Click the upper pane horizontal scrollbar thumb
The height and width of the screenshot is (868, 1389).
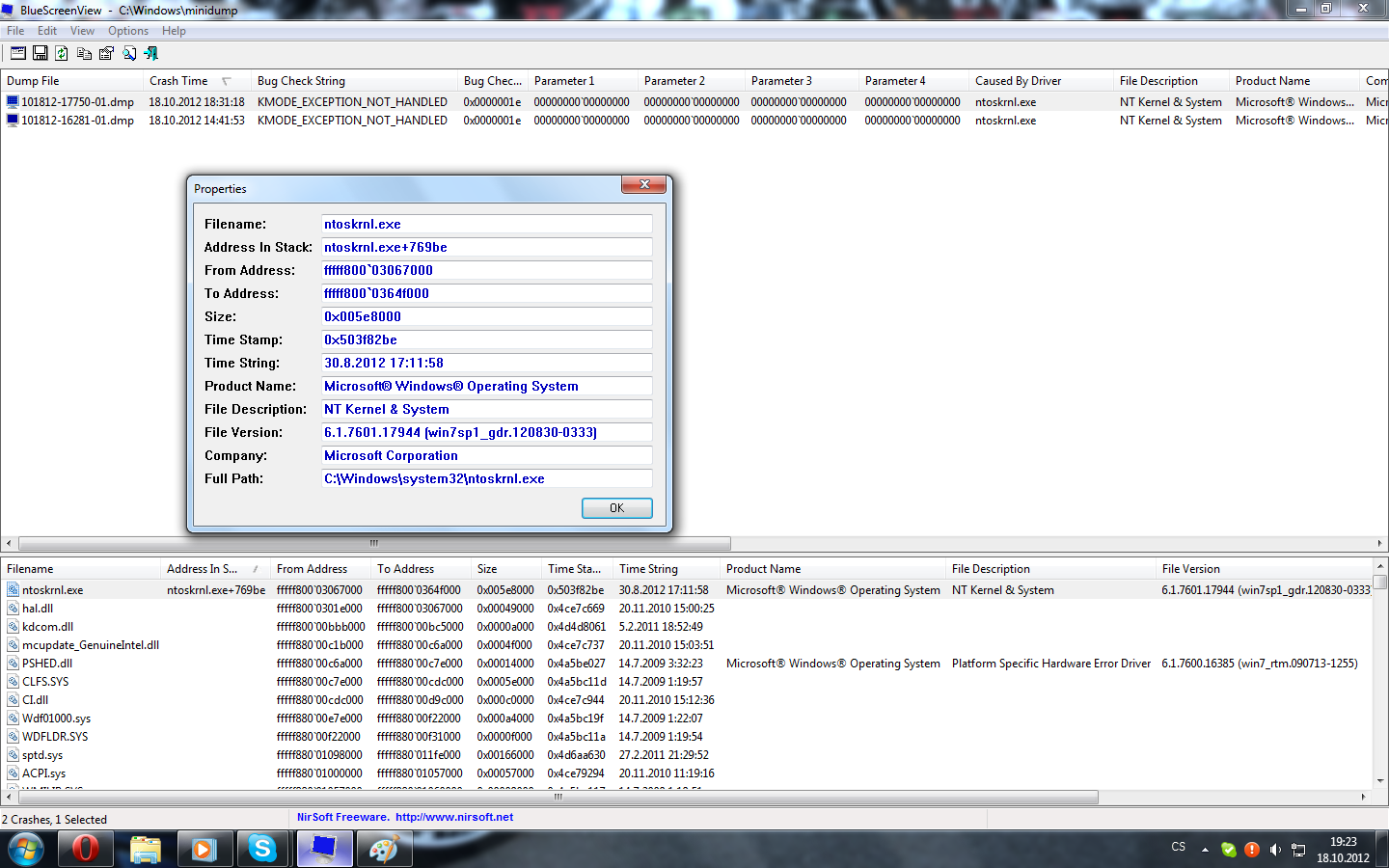click(374, 543)
